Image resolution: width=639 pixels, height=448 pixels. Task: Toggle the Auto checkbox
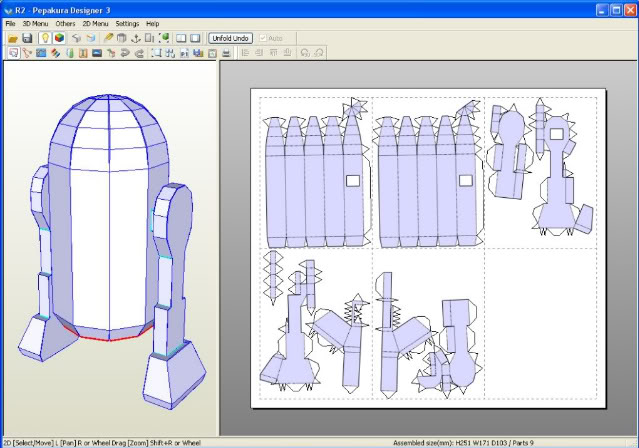[264, 38]
